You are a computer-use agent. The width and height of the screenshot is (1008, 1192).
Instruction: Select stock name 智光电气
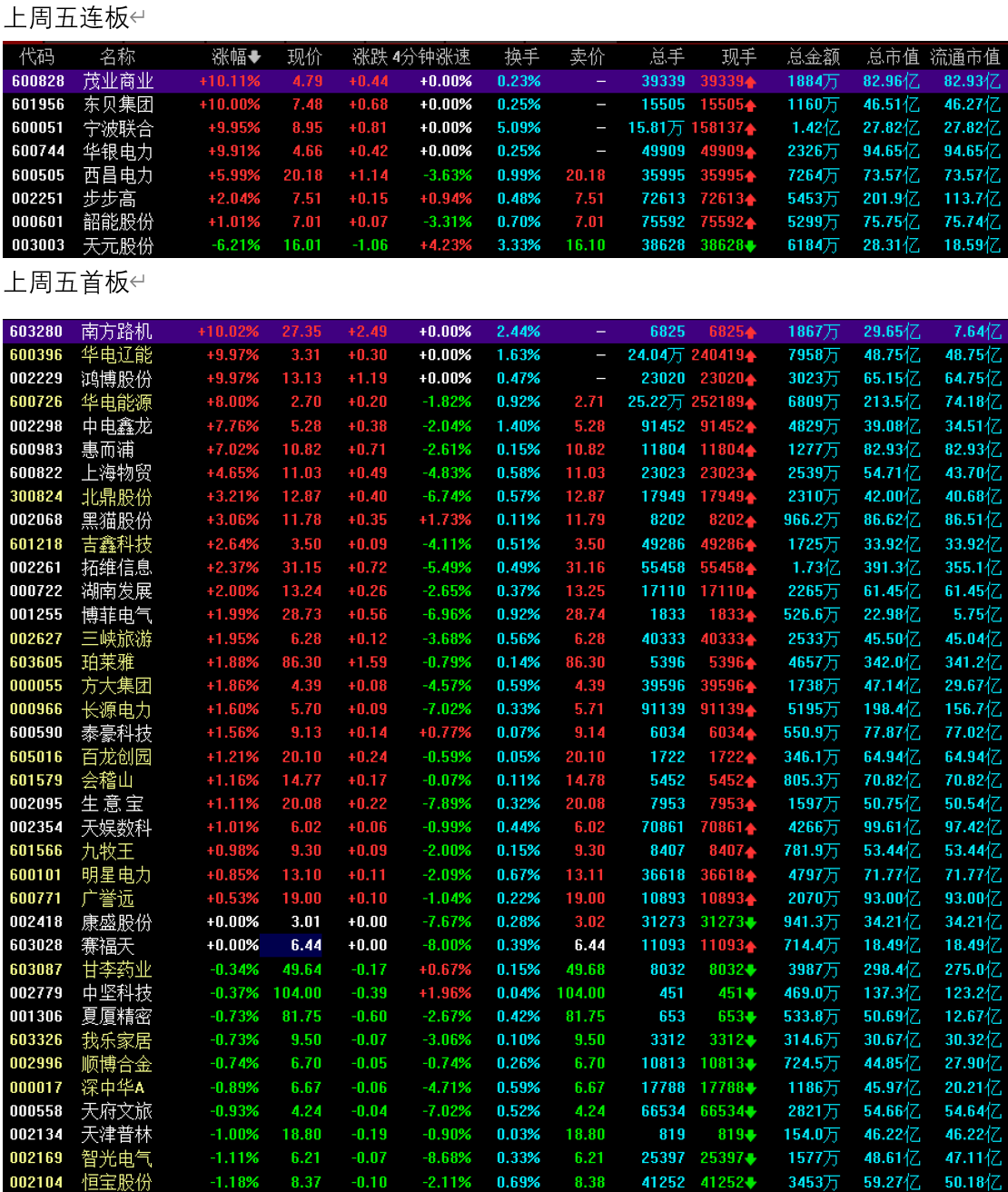[117, 1158]
